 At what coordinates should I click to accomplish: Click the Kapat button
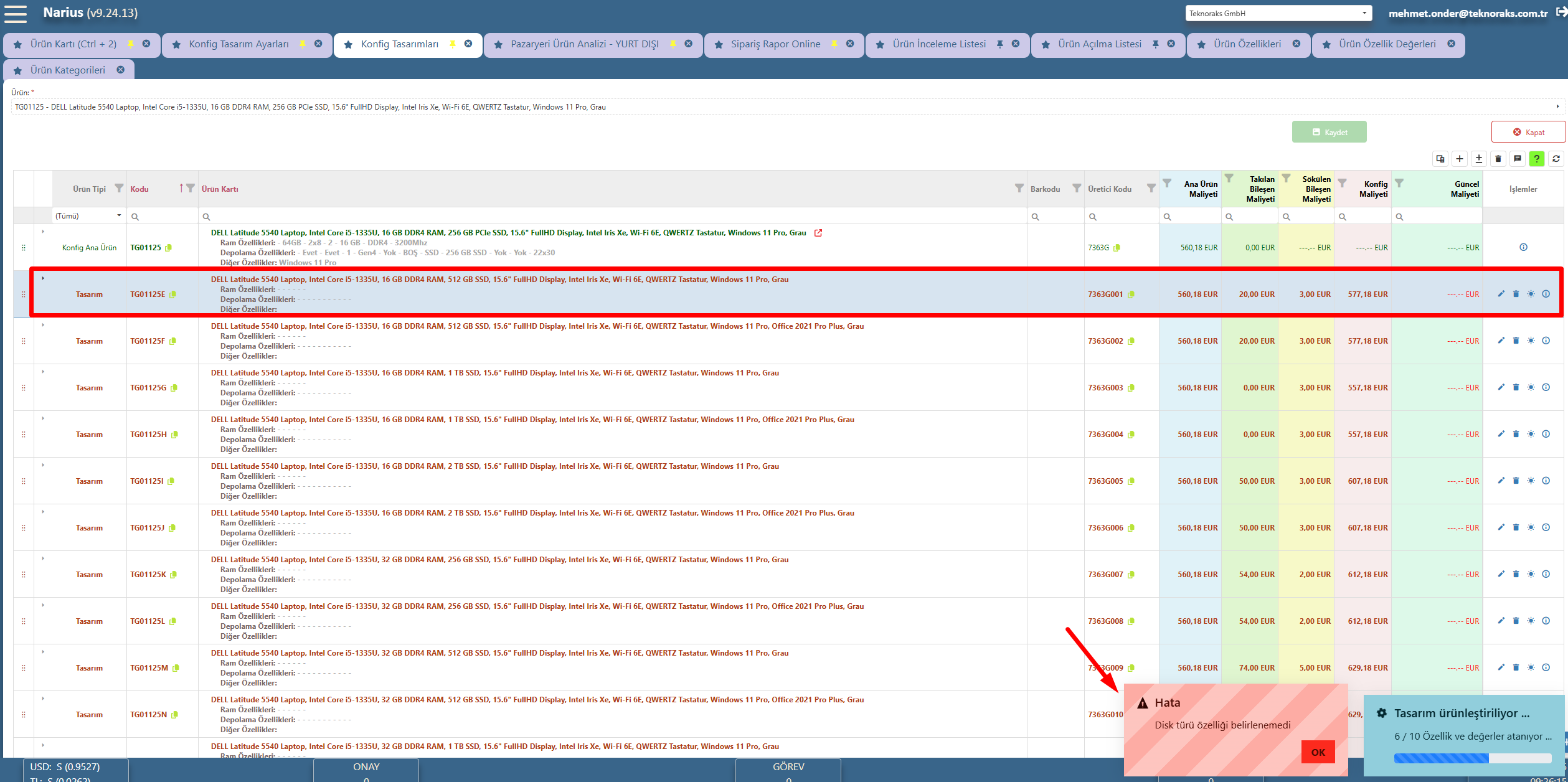click(x=1528, y=132)
